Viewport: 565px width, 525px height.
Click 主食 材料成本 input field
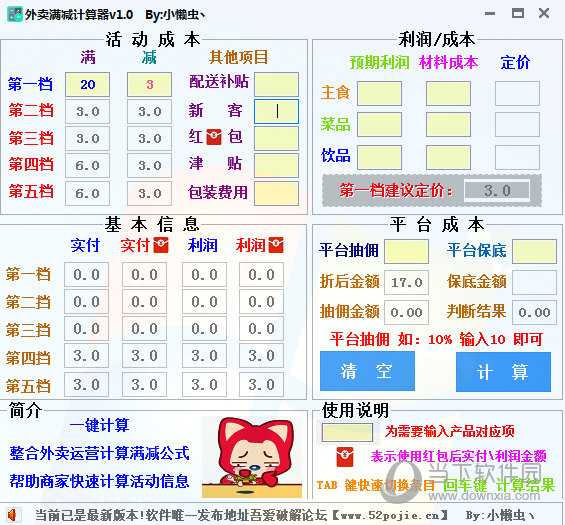448,93
